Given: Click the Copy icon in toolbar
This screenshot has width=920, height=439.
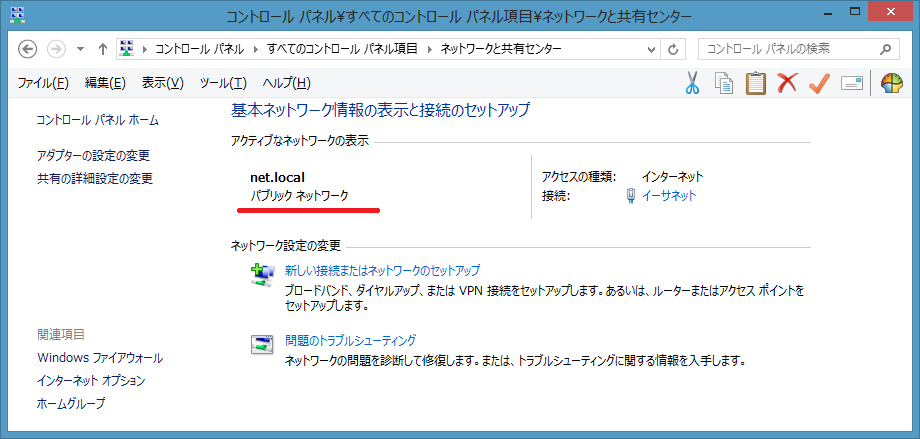Looking at the screenshot, I should 724,84.
